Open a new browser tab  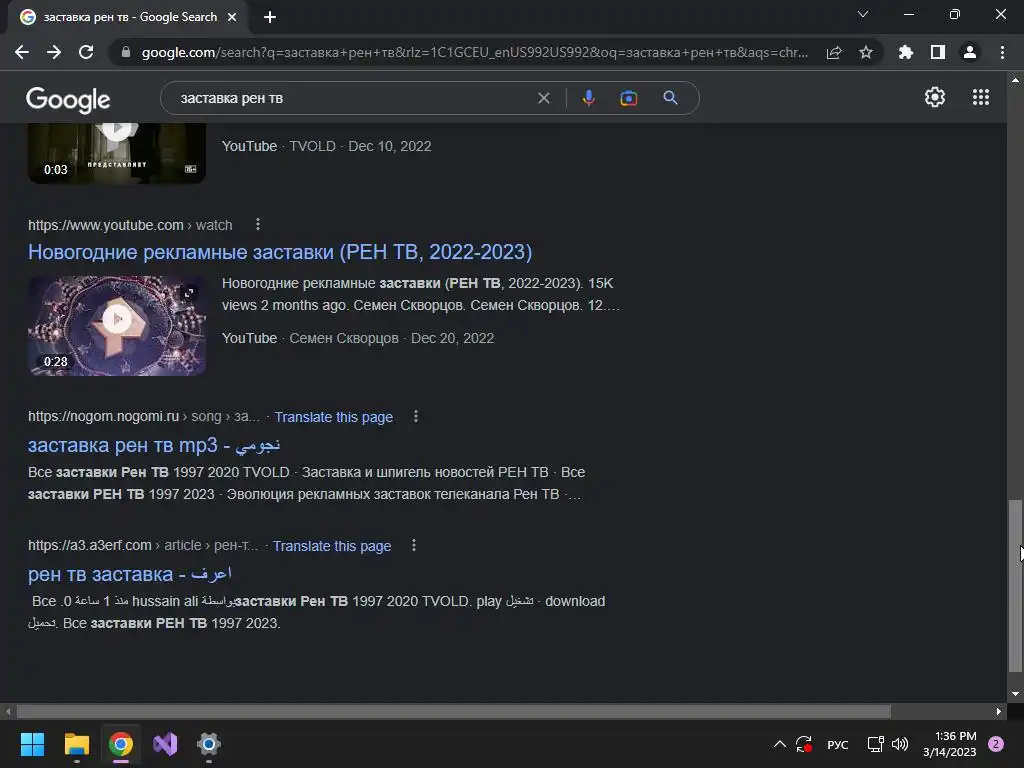(270, 17)
